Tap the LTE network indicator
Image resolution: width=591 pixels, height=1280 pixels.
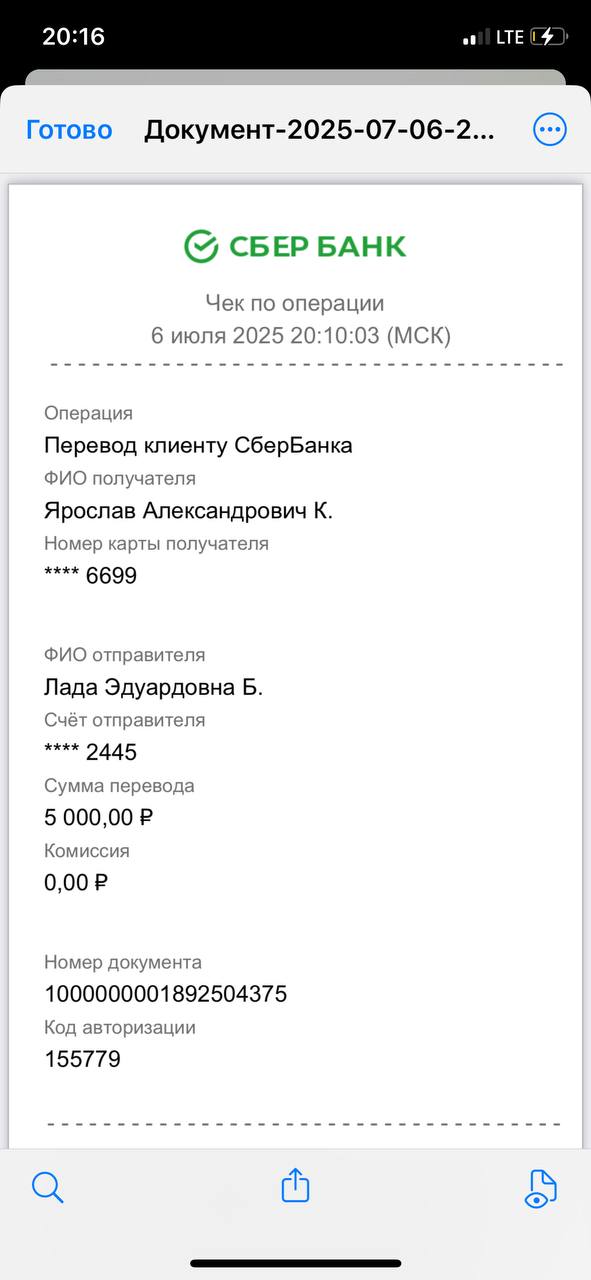coord(510,37)
